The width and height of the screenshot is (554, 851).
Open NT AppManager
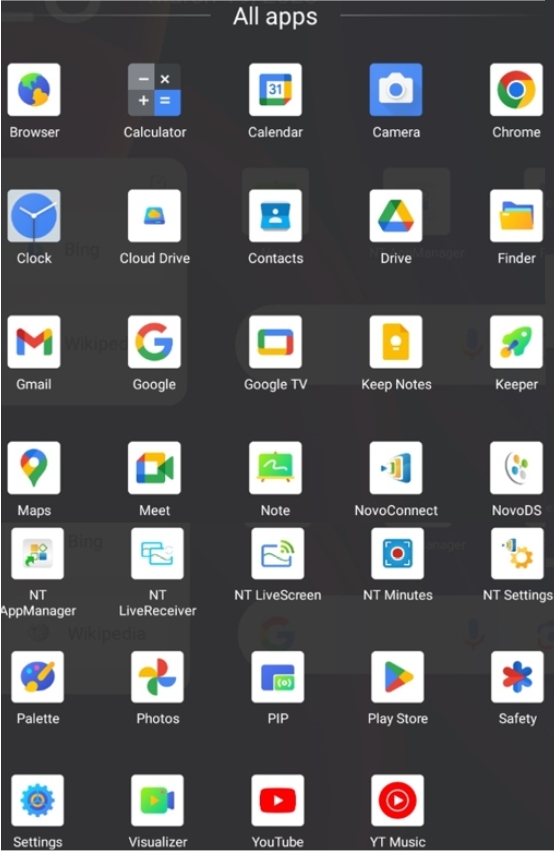pyautogui.click(x=37, y=554)
